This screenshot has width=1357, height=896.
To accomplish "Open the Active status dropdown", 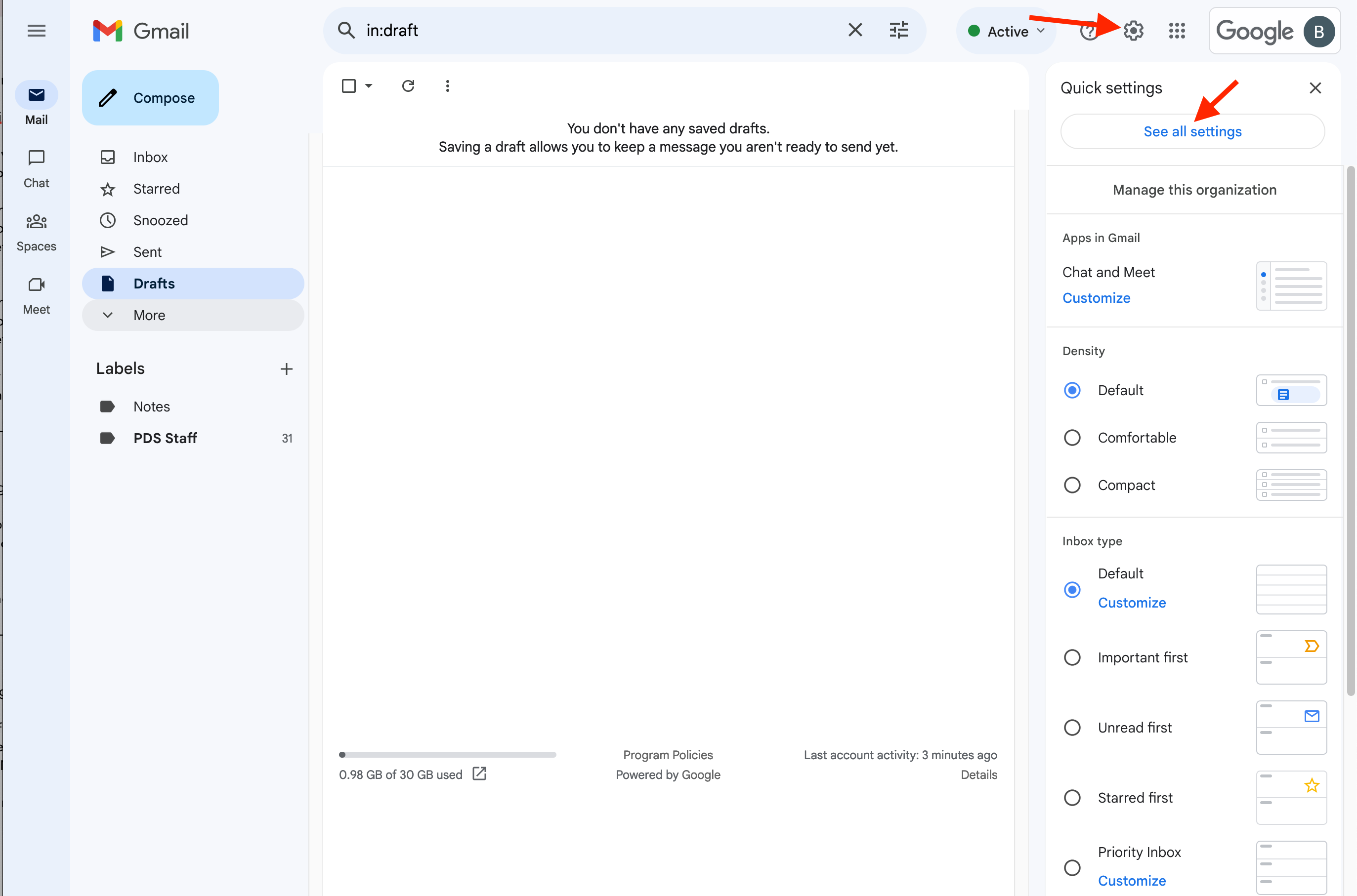I will click(x=1006, y=32).
